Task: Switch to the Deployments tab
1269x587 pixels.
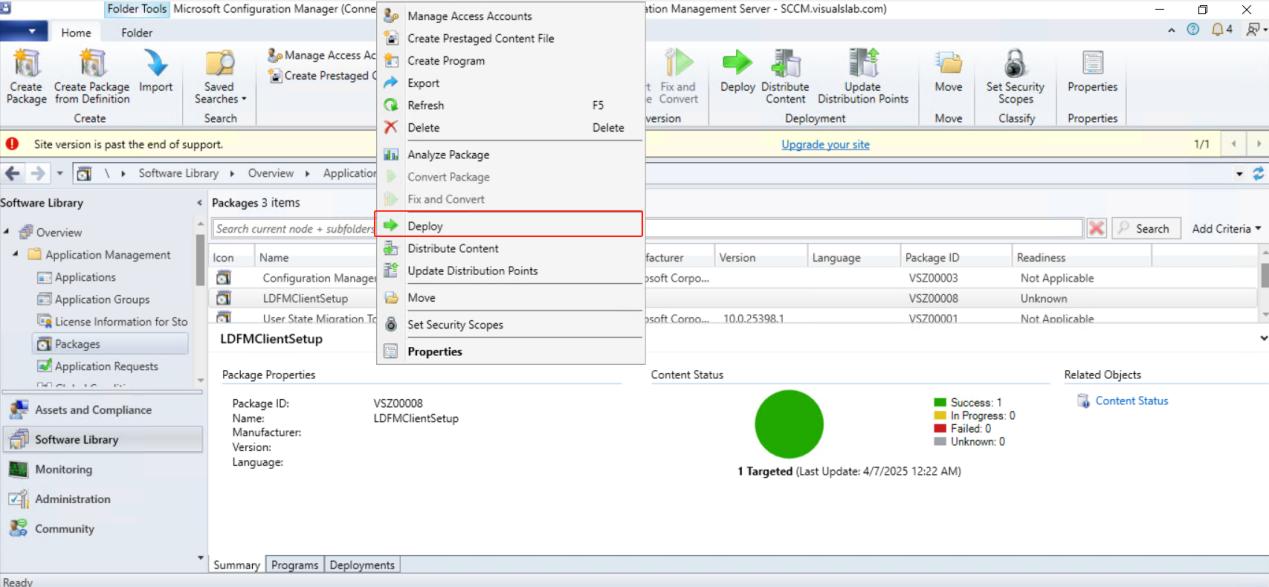Action: [x=362, y=565]
